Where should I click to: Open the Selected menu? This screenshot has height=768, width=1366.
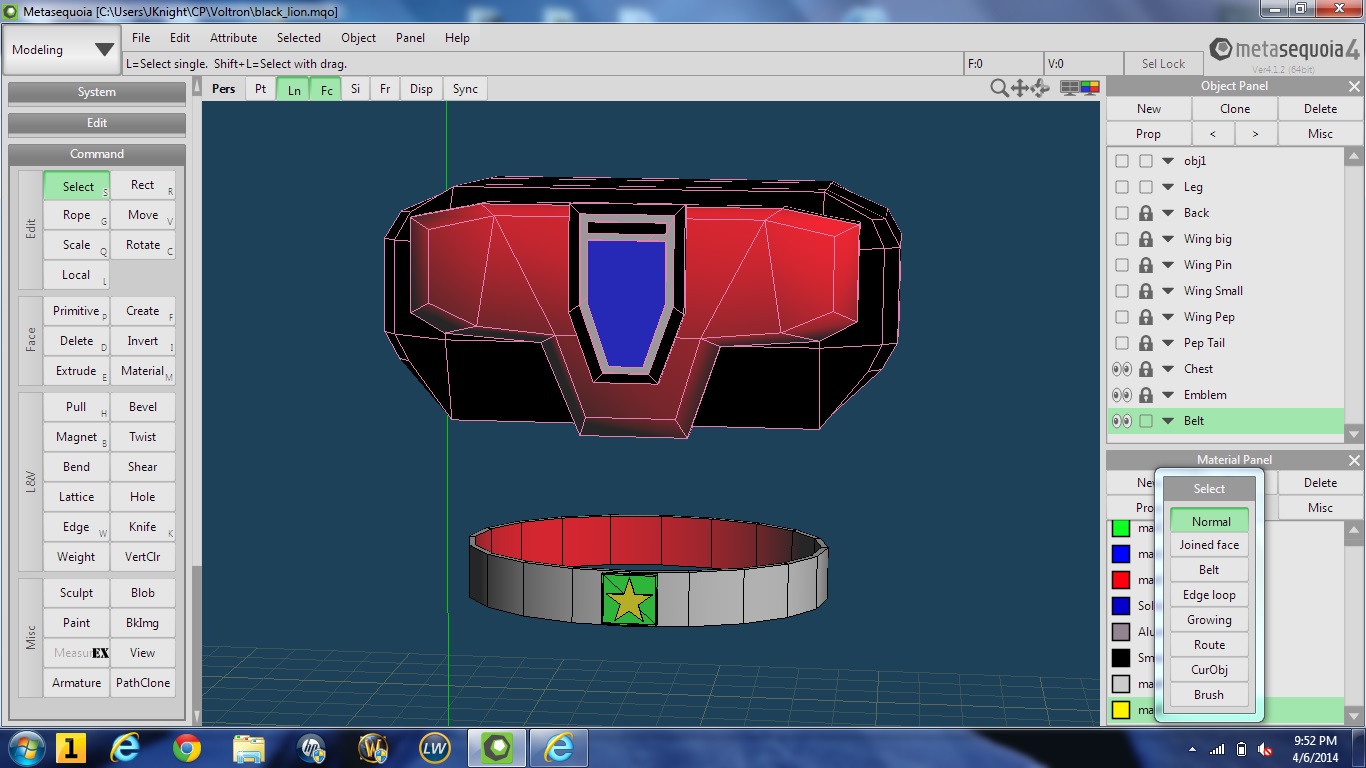[299, 38]
